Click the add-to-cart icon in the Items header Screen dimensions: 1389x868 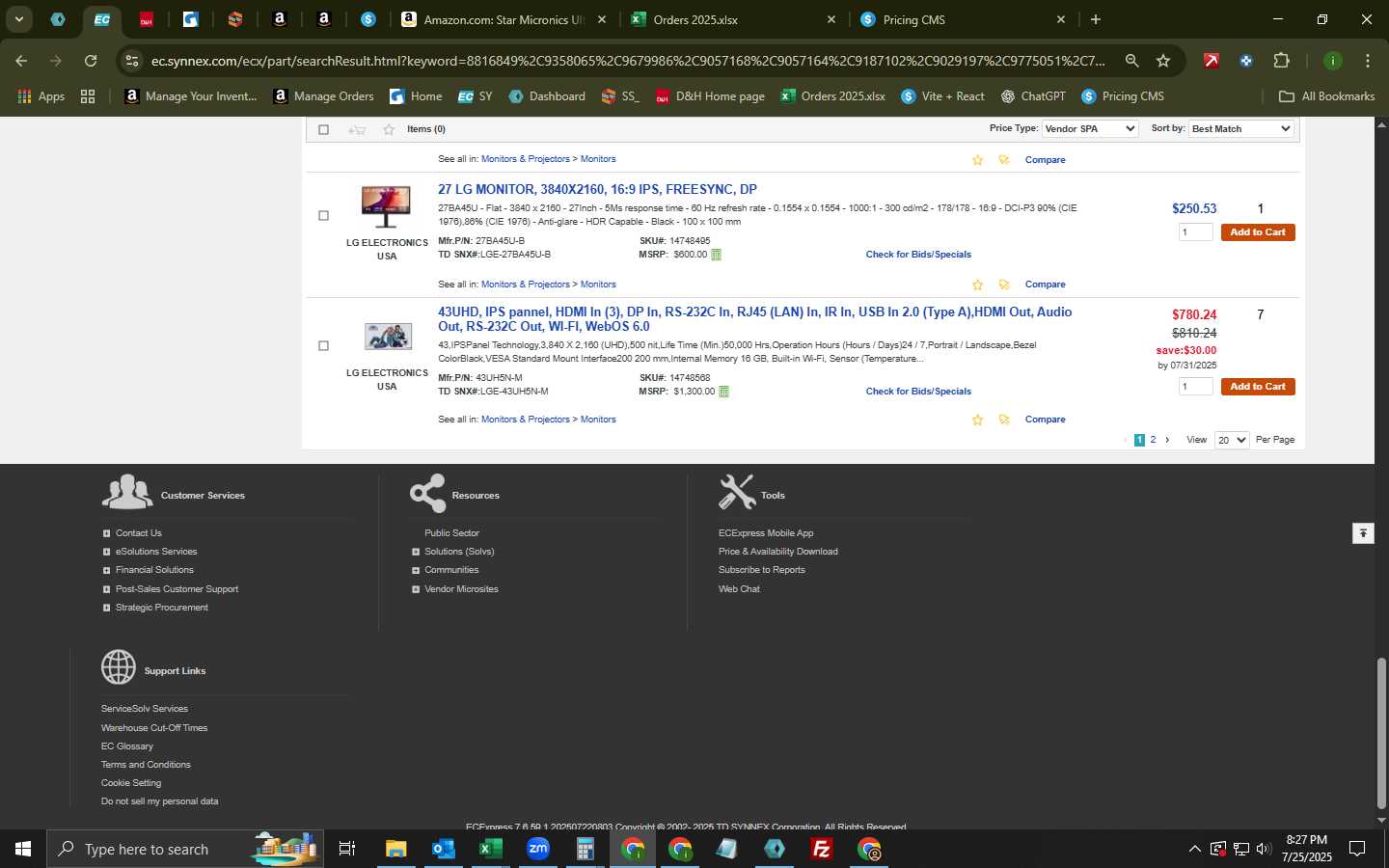[357, 129]
